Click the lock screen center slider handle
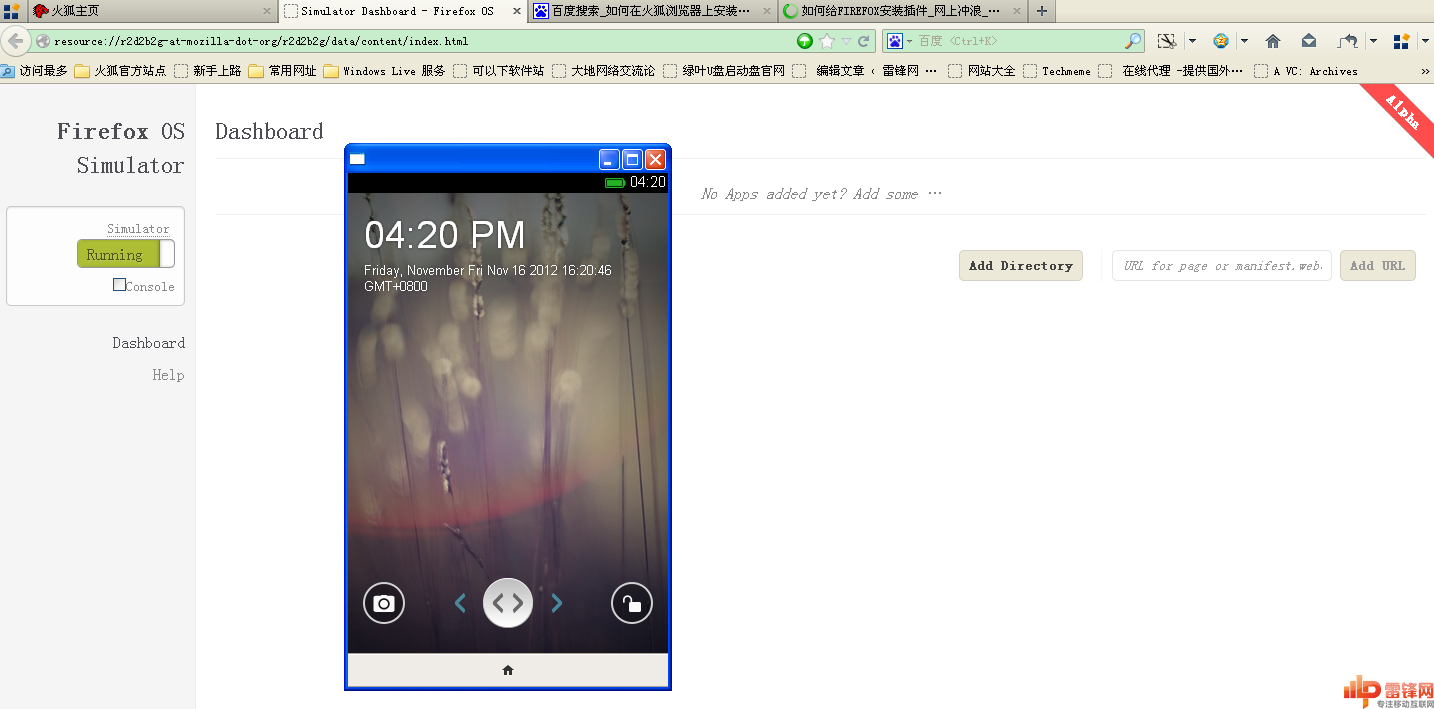 (x=508, y=603)
